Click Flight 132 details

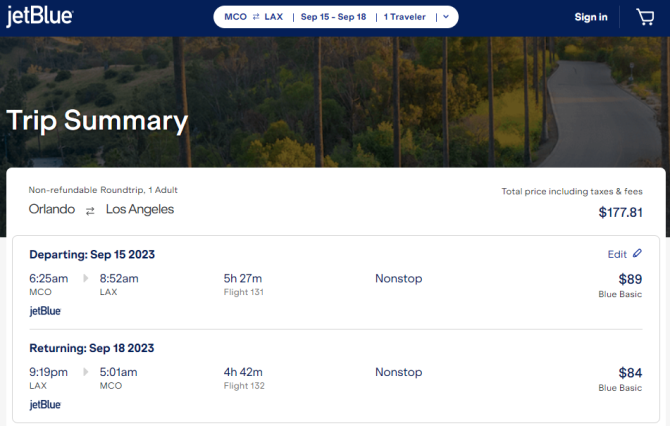pyautogui.click(x=244, y=386)
